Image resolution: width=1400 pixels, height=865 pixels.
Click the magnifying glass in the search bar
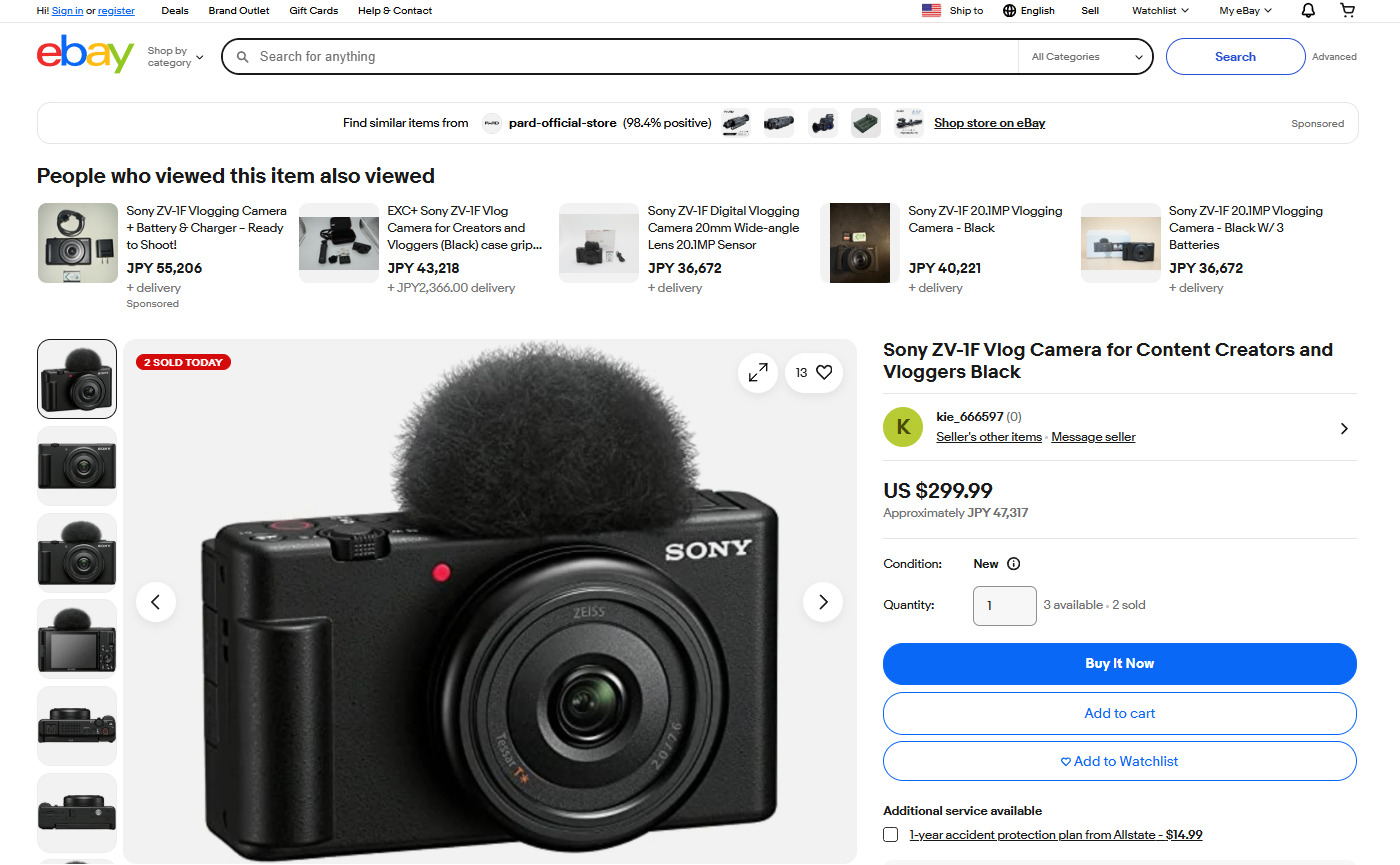243,56
